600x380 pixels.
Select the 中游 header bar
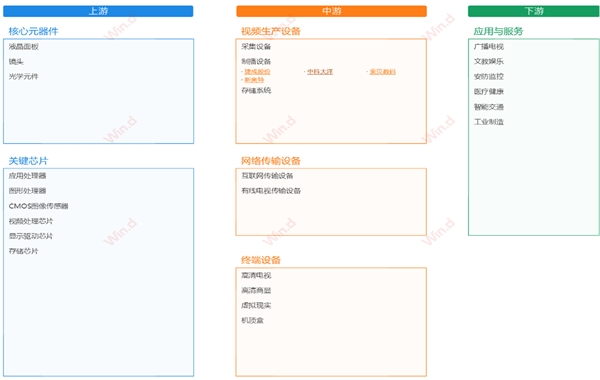[331, 11]
